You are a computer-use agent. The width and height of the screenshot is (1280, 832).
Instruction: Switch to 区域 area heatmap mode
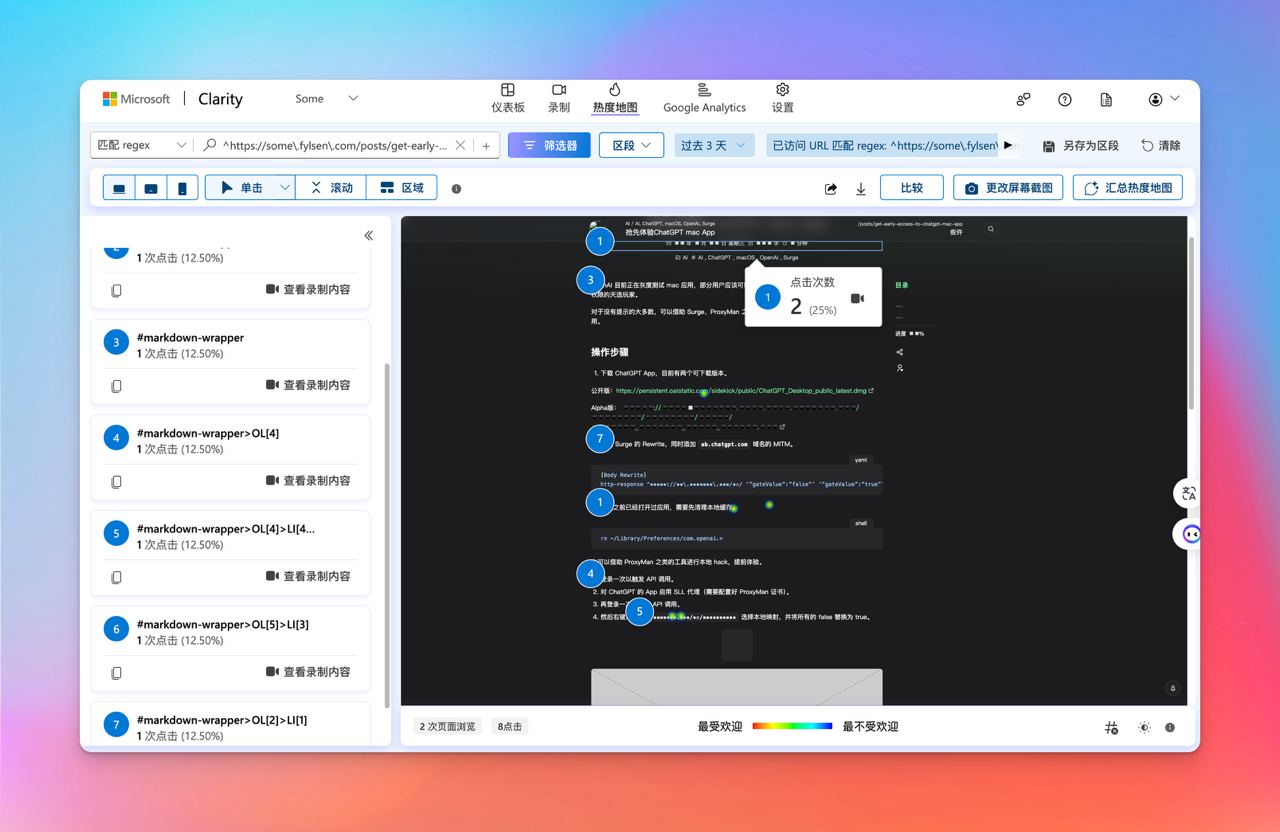(401, 187)
